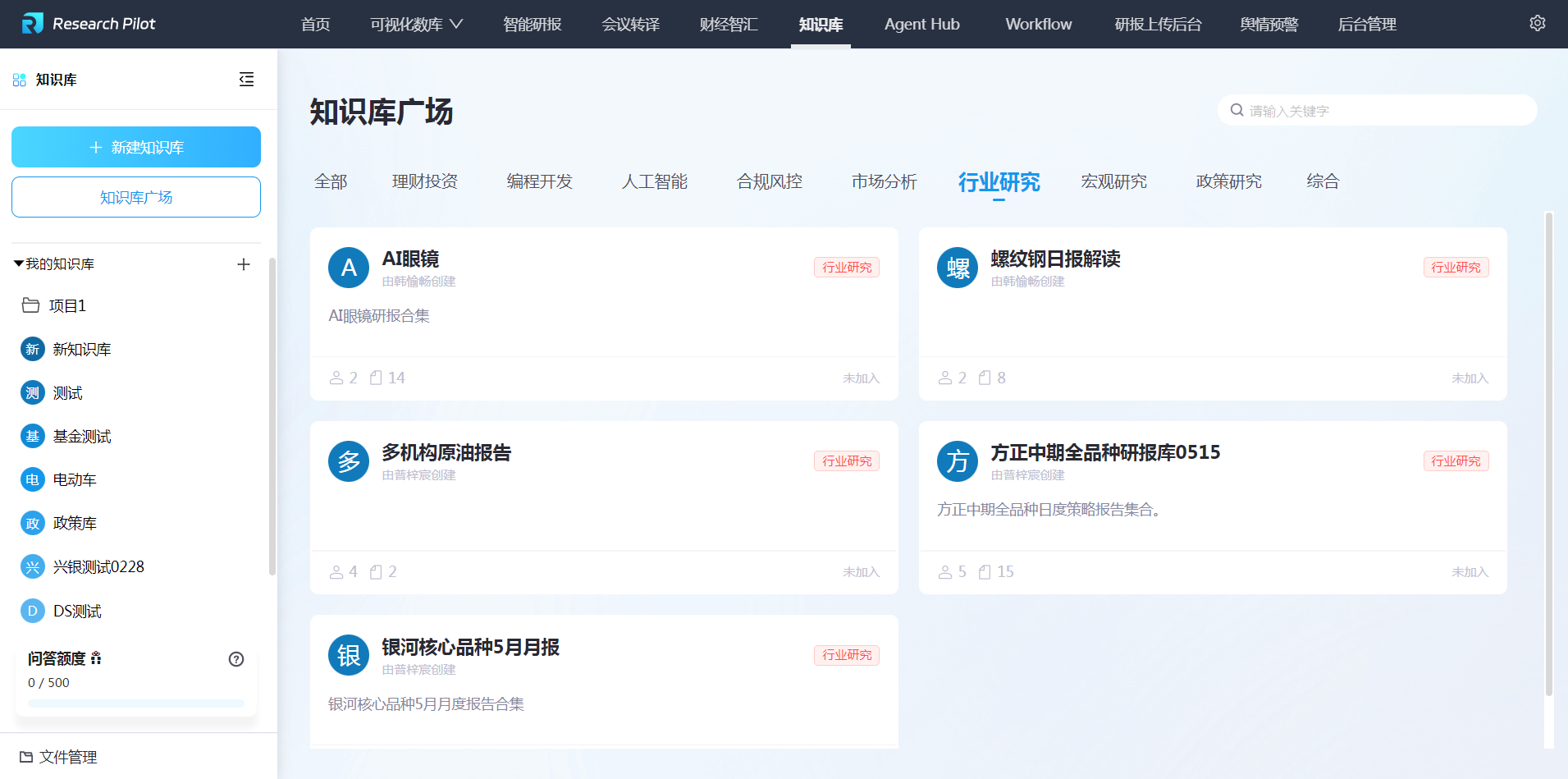Click the Research Pilot logo
1568x779 pixels.
[x=33, y=24]
